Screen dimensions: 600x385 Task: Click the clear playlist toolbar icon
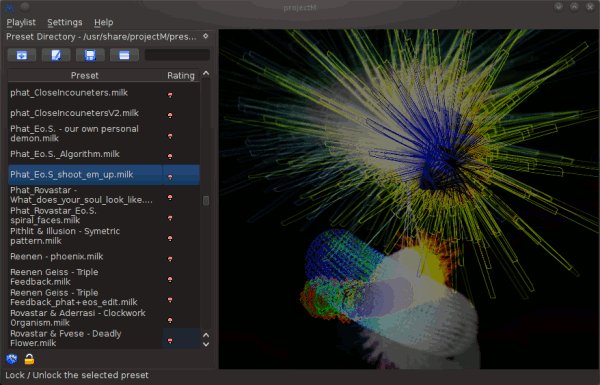point(124,55)
